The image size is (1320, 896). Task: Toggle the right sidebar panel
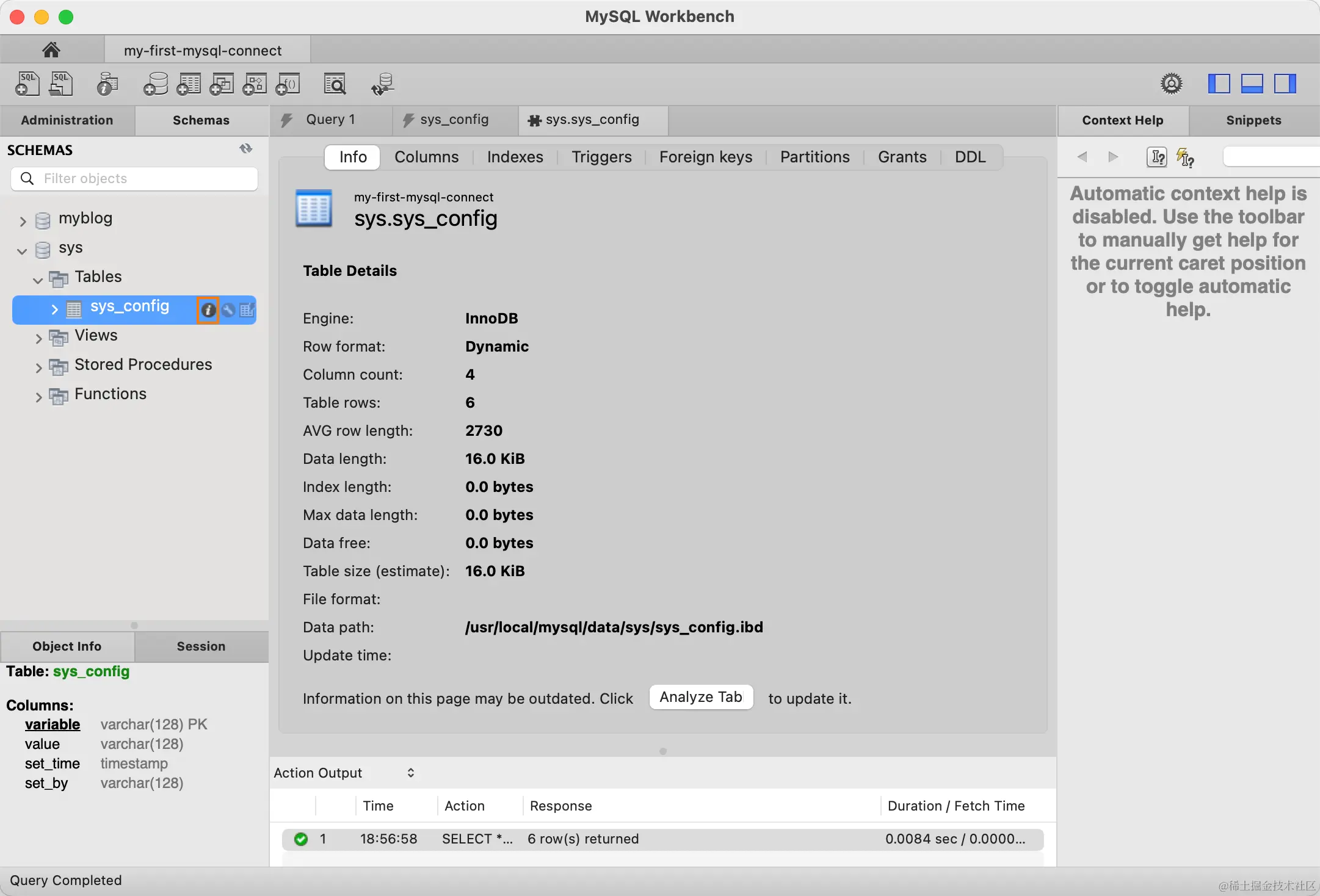pyautogui.click(x=1285, y=84)
